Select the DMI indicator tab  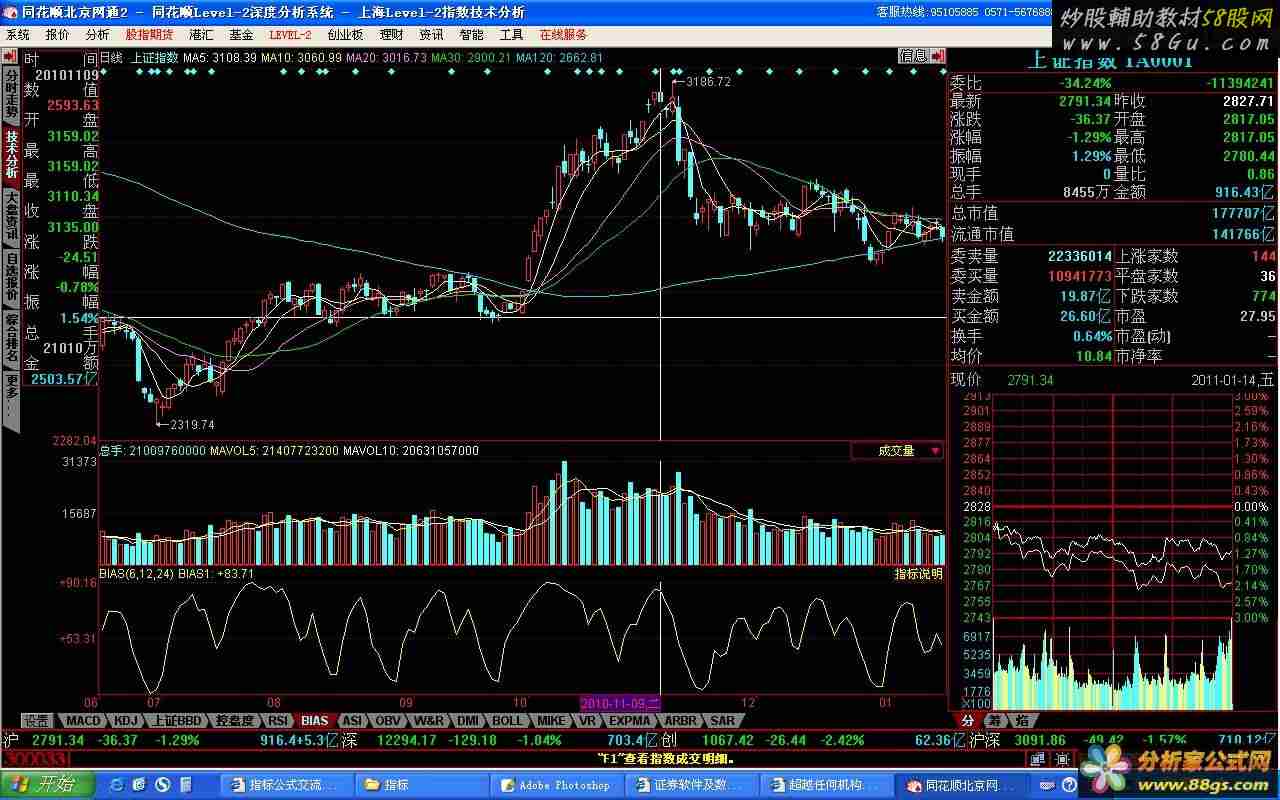tap(468, 720)
